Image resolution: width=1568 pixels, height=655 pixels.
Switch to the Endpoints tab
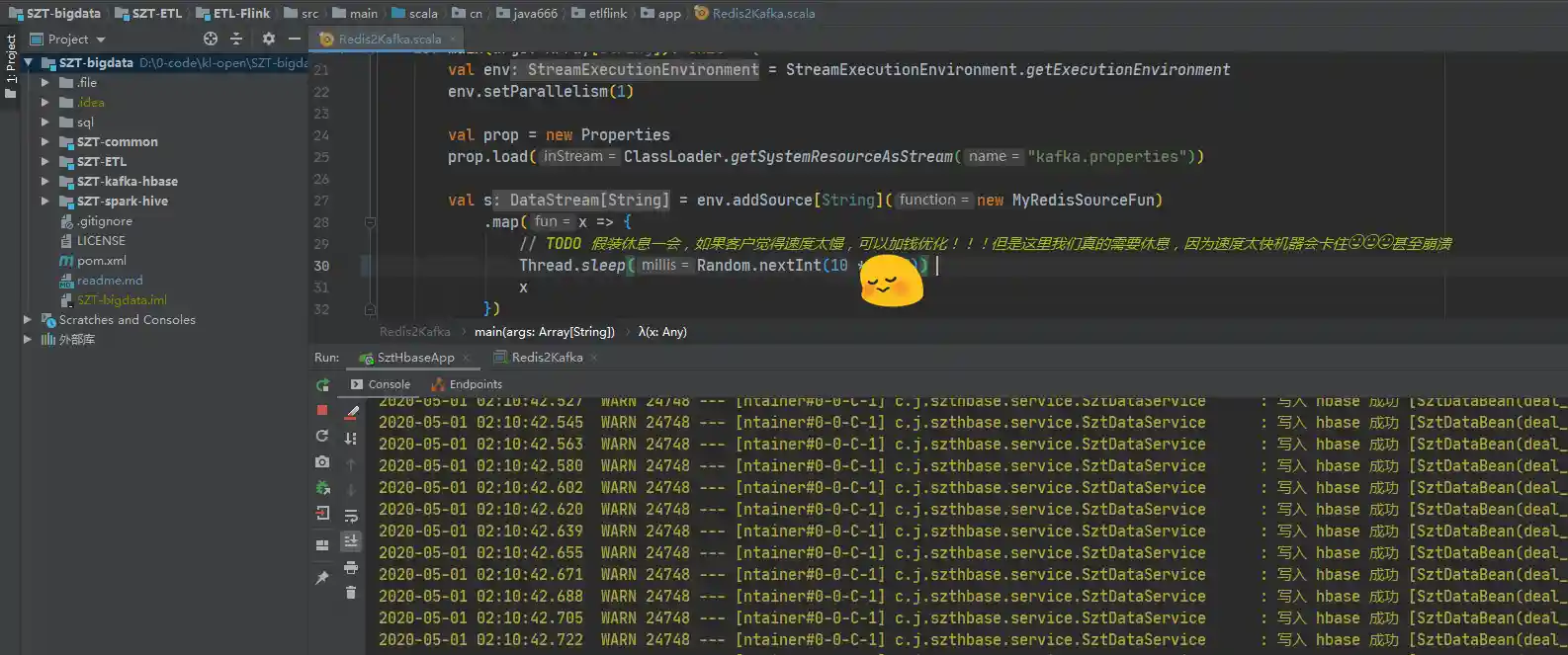pos(476,384)
